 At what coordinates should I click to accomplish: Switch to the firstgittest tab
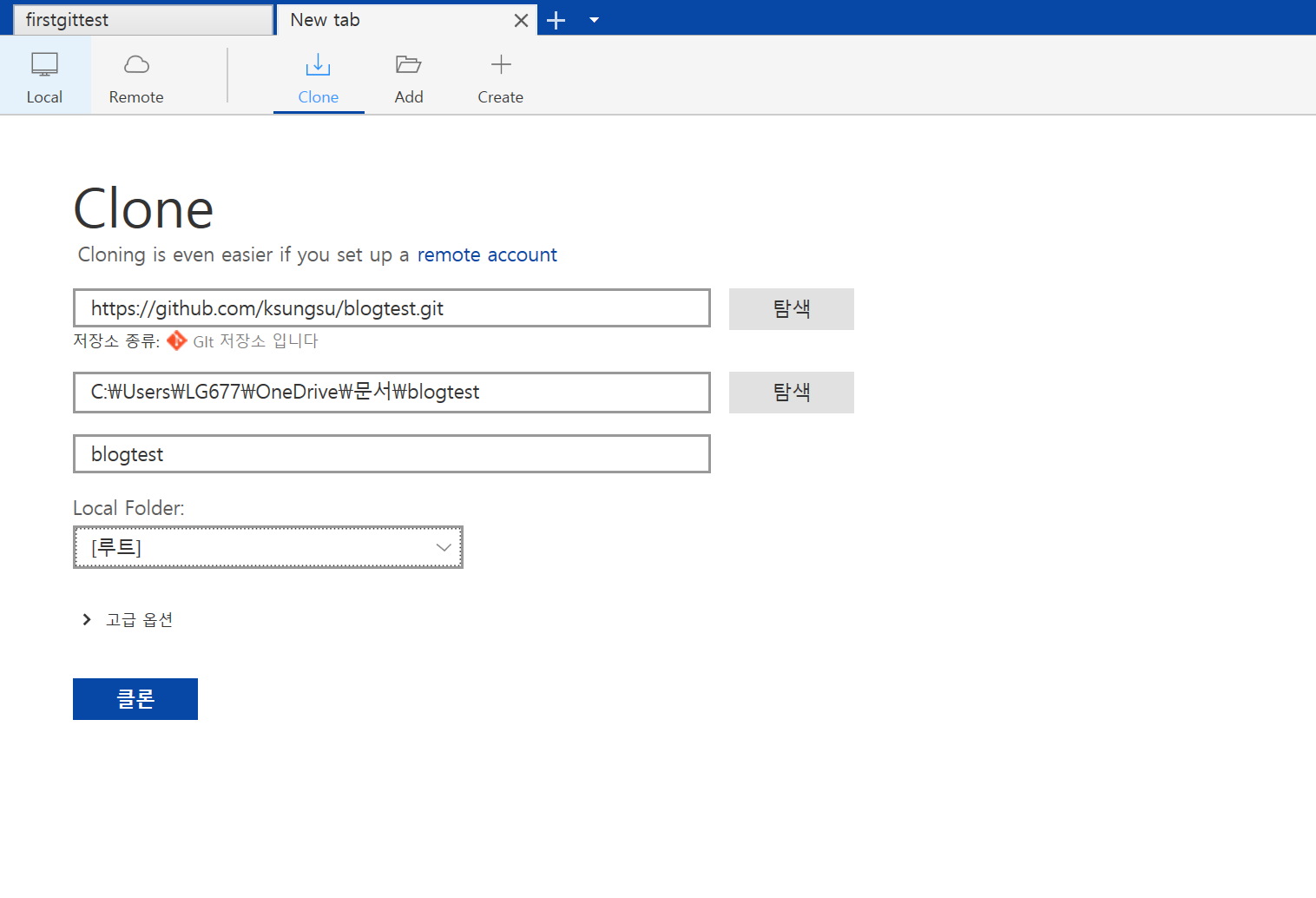pyautogui.click(x=143, y=20)
